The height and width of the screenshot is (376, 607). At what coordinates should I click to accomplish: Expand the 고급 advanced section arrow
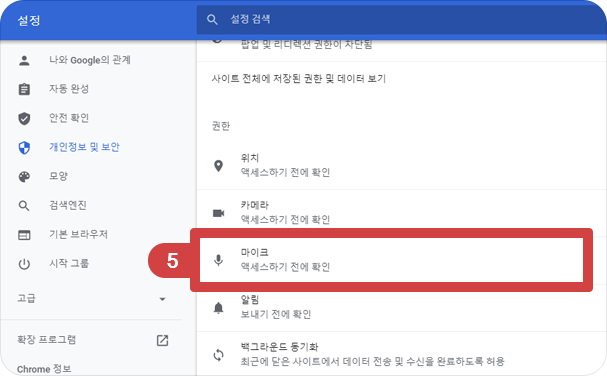click(163, 299)
